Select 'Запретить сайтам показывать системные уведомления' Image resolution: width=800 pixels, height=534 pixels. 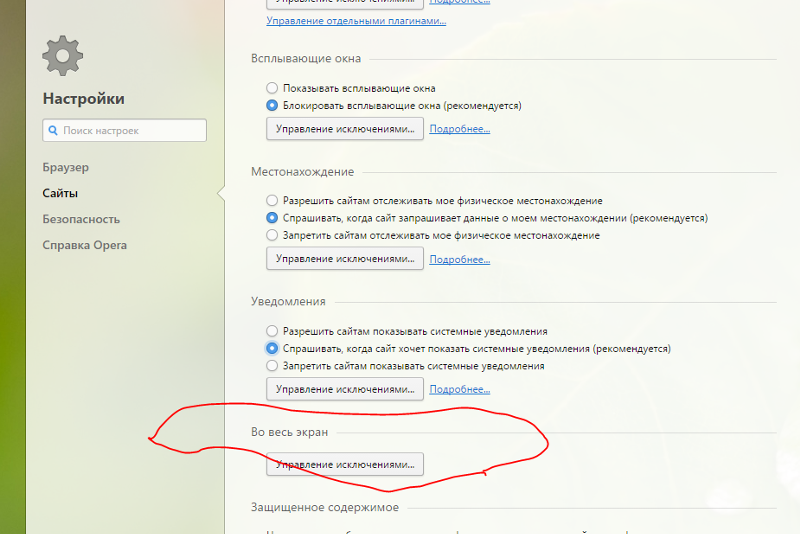(272, 366)
